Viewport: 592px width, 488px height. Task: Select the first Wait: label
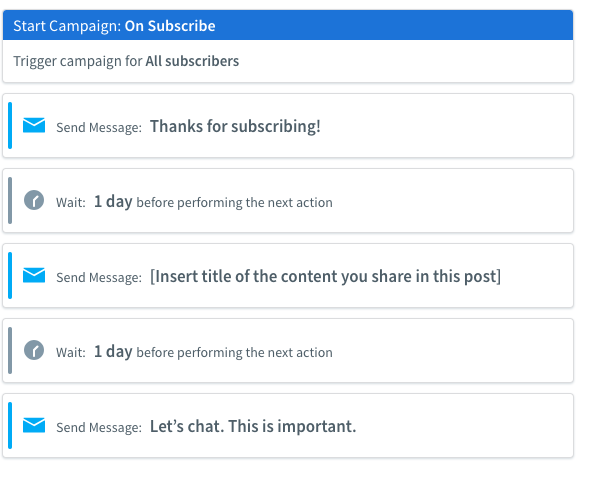coord(71,203)
